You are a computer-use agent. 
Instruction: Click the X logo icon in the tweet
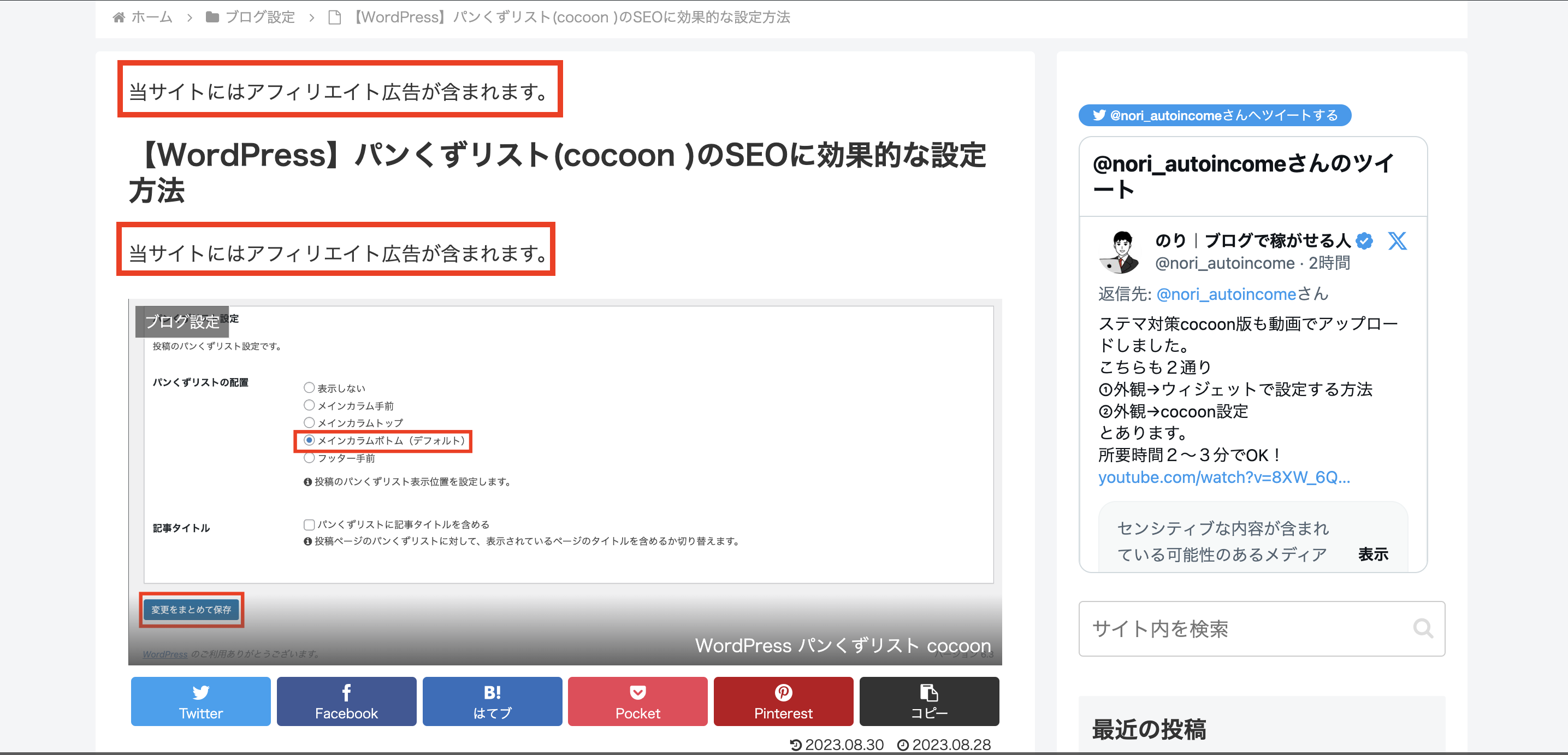(x=1397, y=241)
